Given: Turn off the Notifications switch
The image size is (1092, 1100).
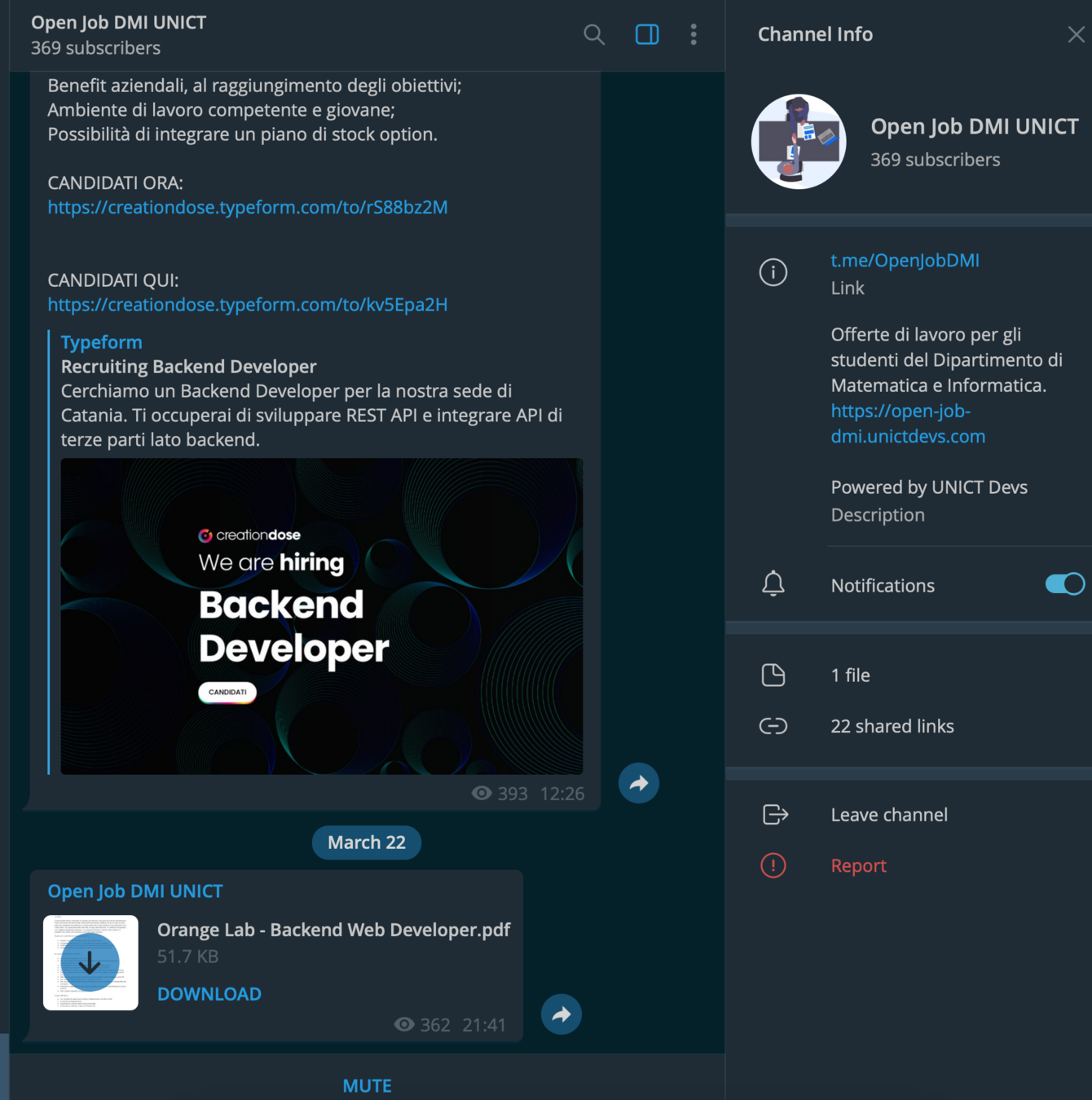Looking at the screenshot, I should [x=1064, y=584].
